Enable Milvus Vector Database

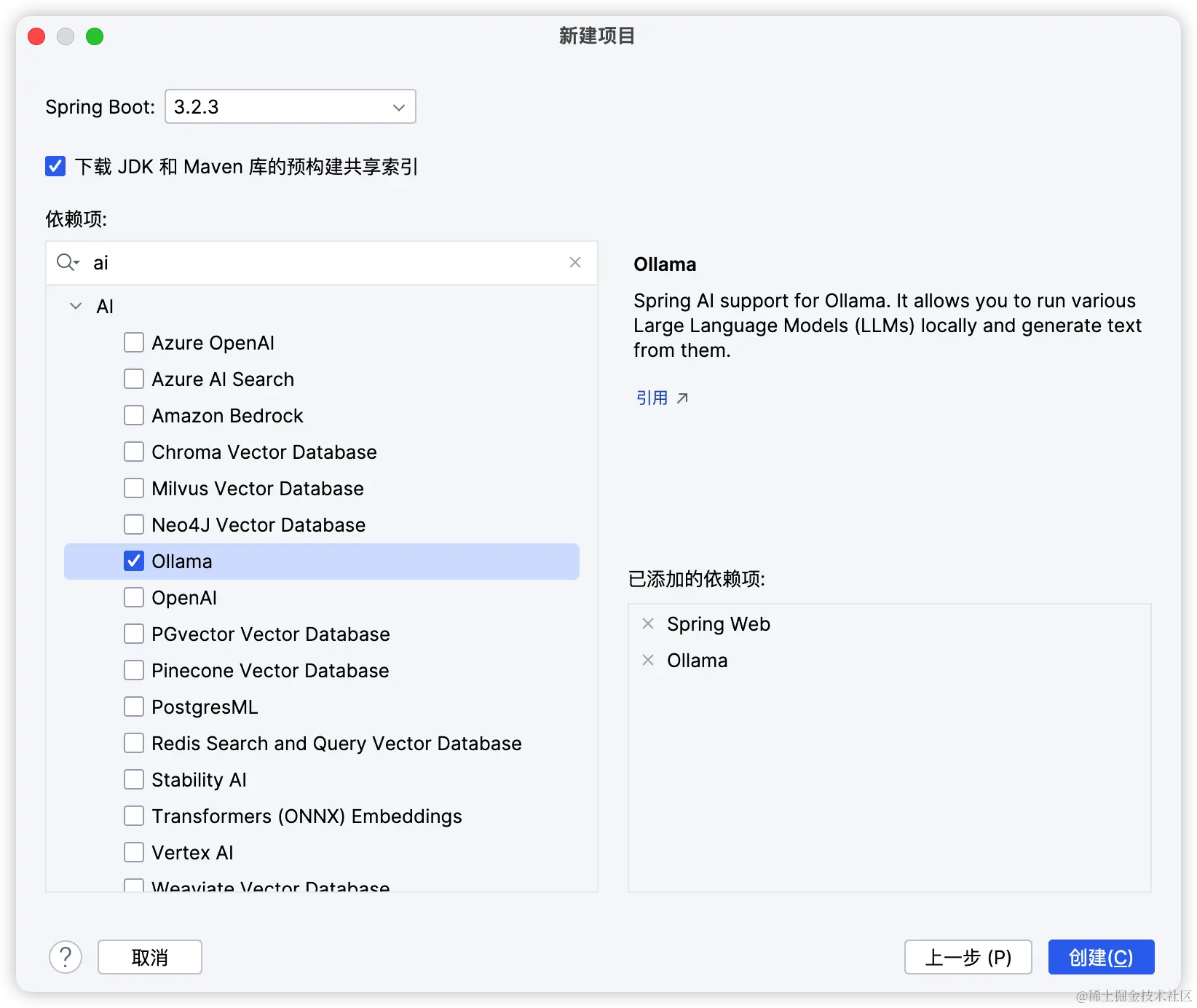pyautogui.click(x=134, y=489)
